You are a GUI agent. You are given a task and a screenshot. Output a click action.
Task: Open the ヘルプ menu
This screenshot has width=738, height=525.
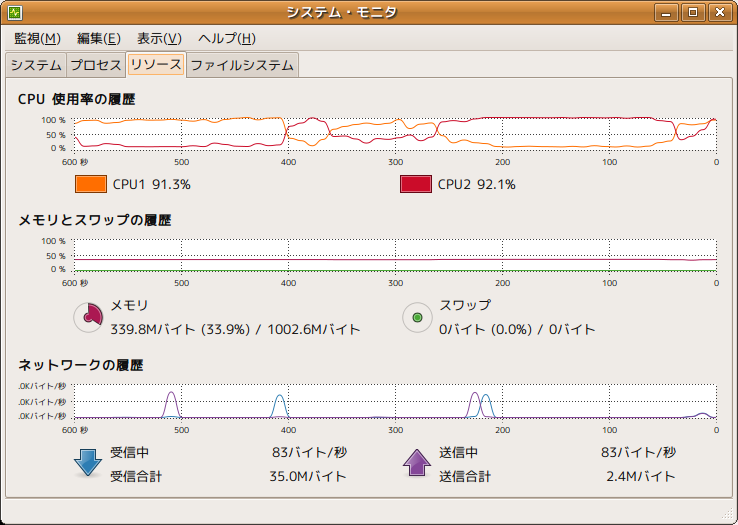226,39
